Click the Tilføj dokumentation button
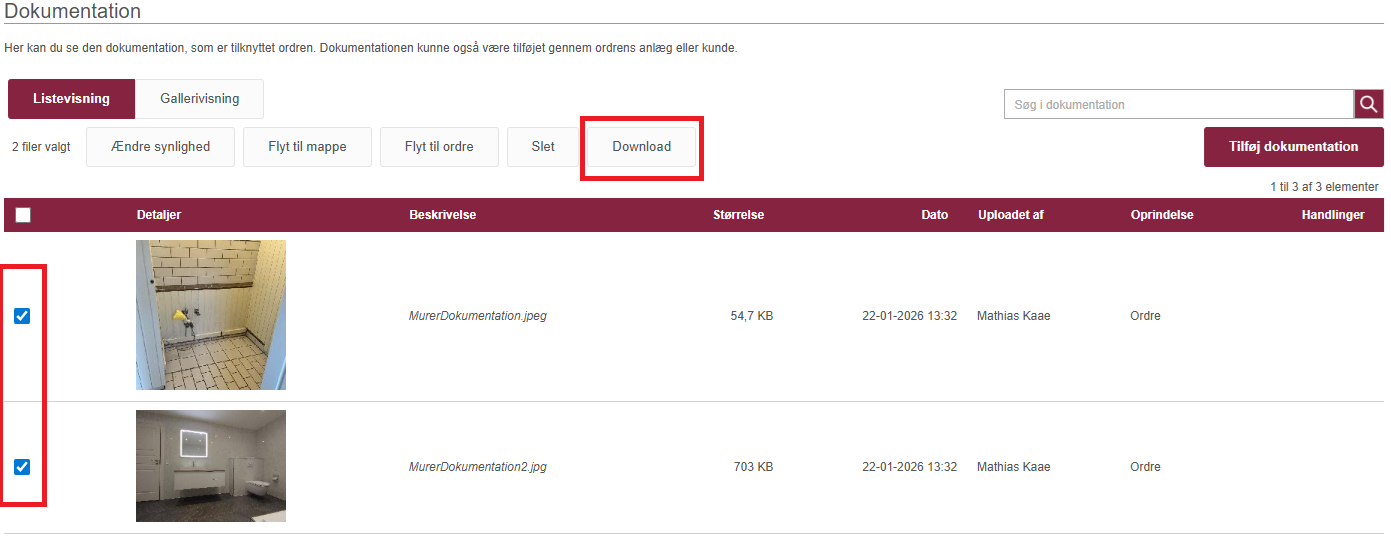This screenshot has height=538, width=1391. point(1293,146)
